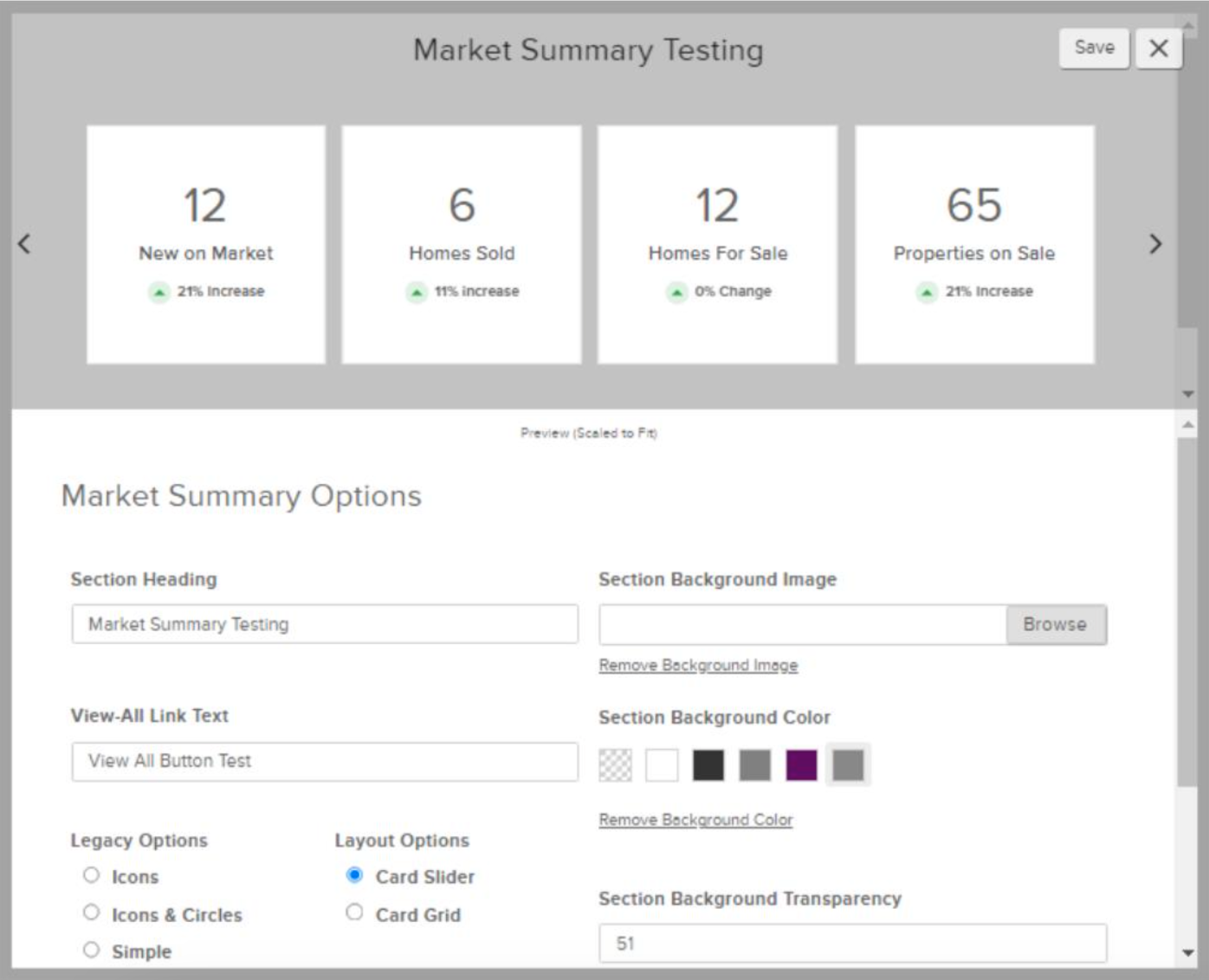This screenshot has height=980, width=1209.
Task: Browse for a background image
Action: [1056, 624]
